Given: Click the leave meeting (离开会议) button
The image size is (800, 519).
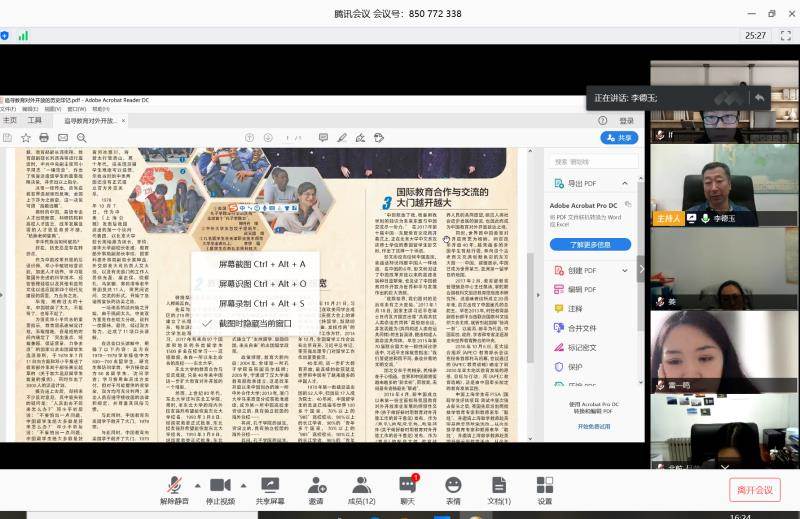Looking at the screenshot, I should pyautogui.click(x=754, y=489).
